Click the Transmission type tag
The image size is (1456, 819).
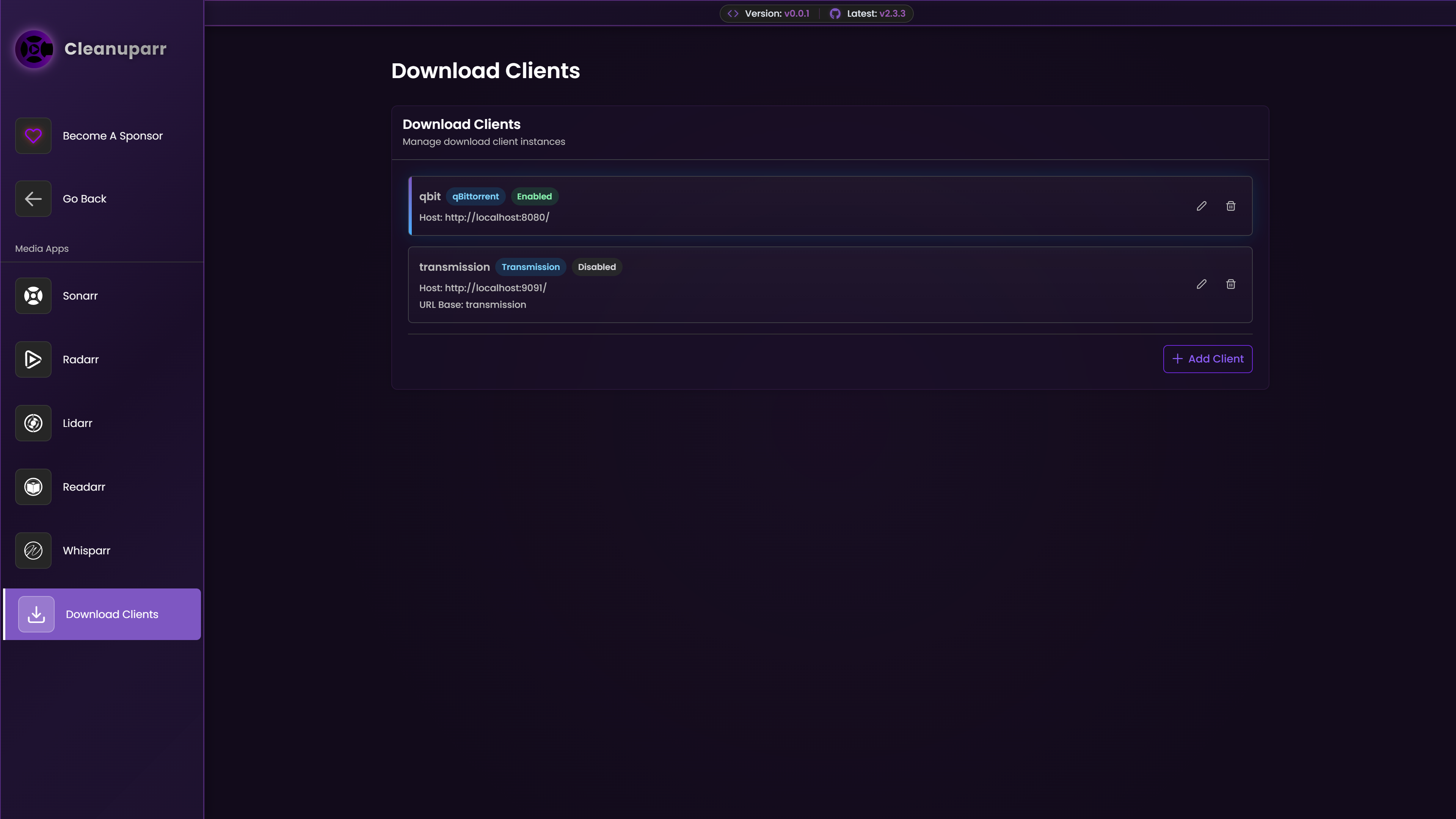pyautogui.click(x=530, y=267)
